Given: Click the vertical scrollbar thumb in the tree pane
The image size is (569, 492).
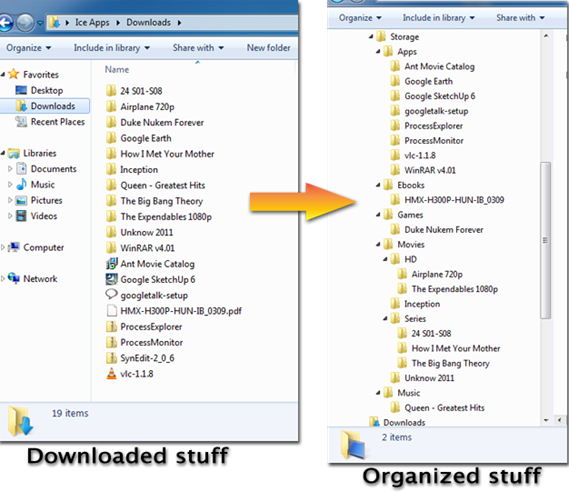Looking at the screenshot, I should coord(545,241).
